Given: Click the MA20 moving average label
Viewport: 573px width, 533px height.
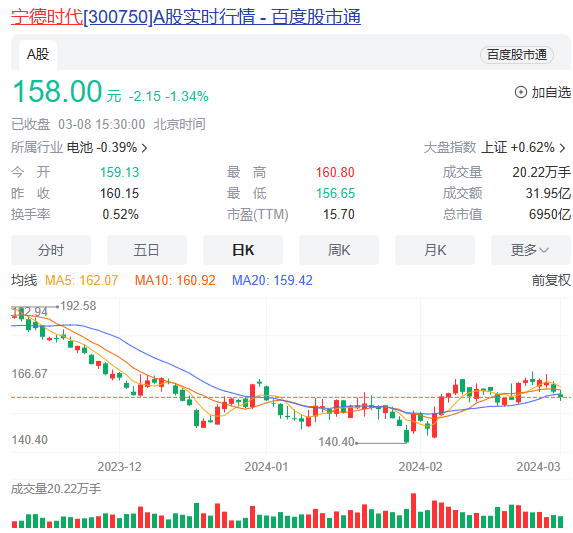Looking at the screenshot, I should [x=272, y=280].
